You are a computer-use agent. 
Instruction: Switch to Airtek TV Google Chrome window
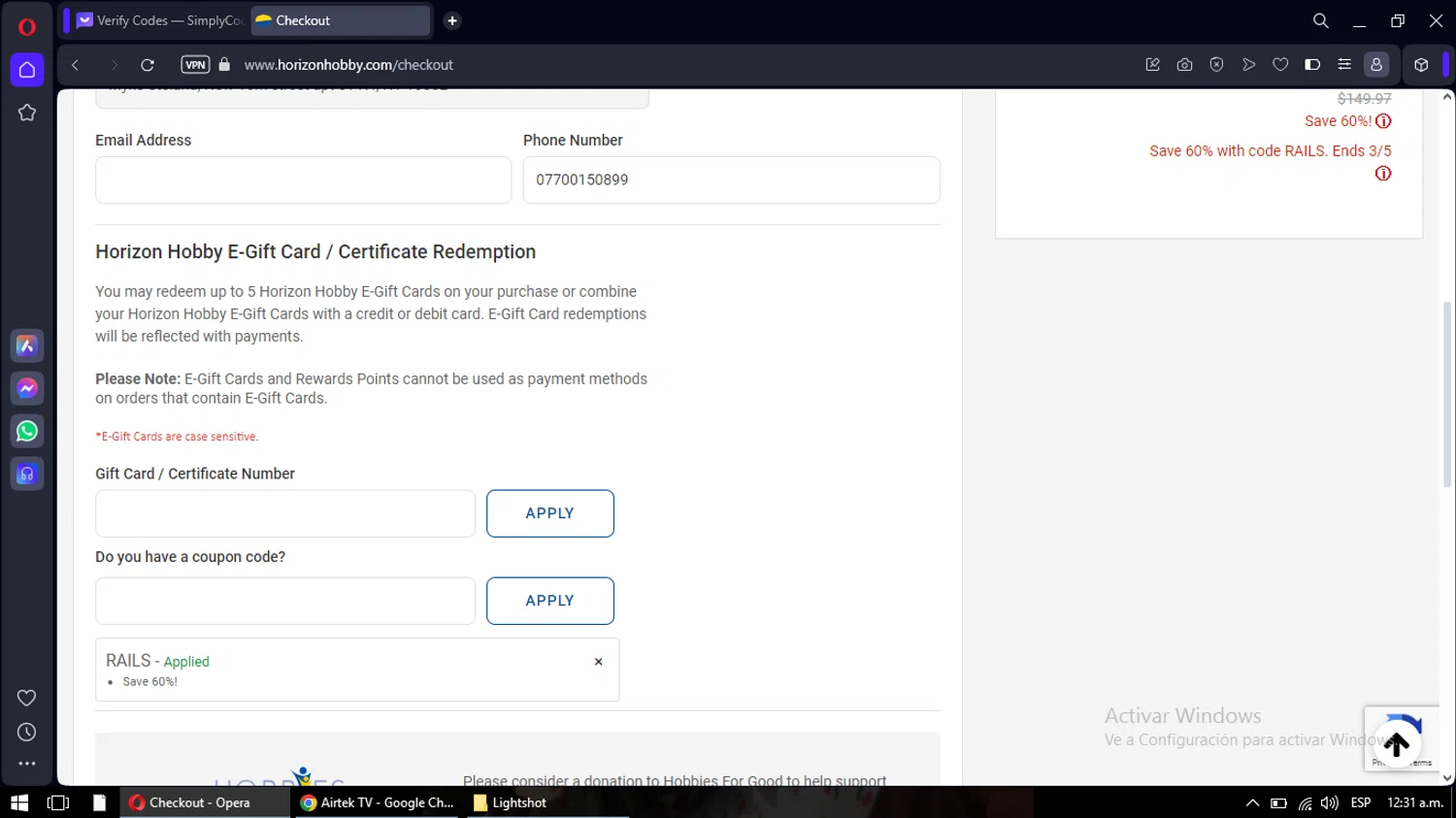point(378,802)
